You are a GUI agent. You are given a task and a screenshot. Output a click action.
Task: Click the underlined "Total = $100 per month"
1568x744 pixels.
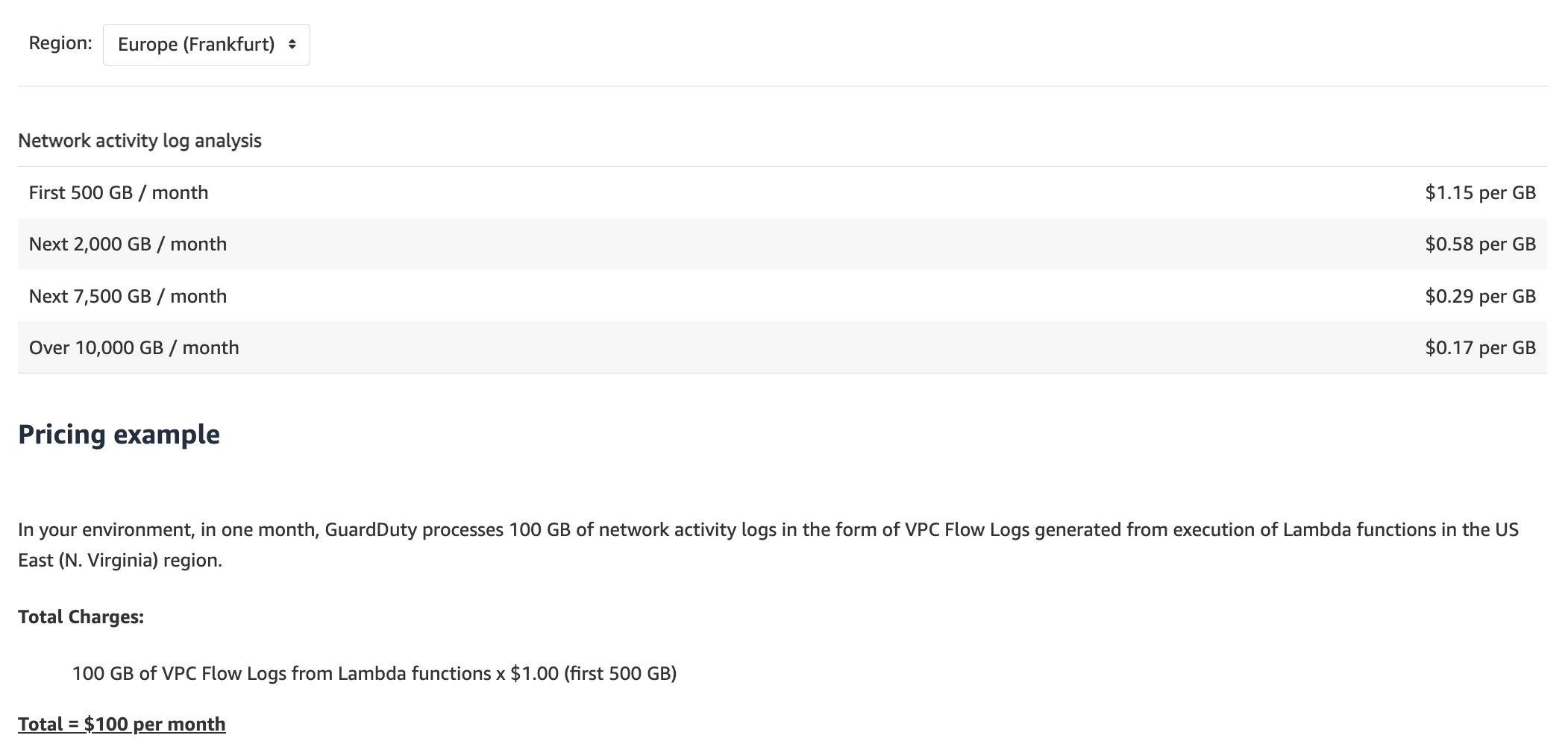pos(122,725)
